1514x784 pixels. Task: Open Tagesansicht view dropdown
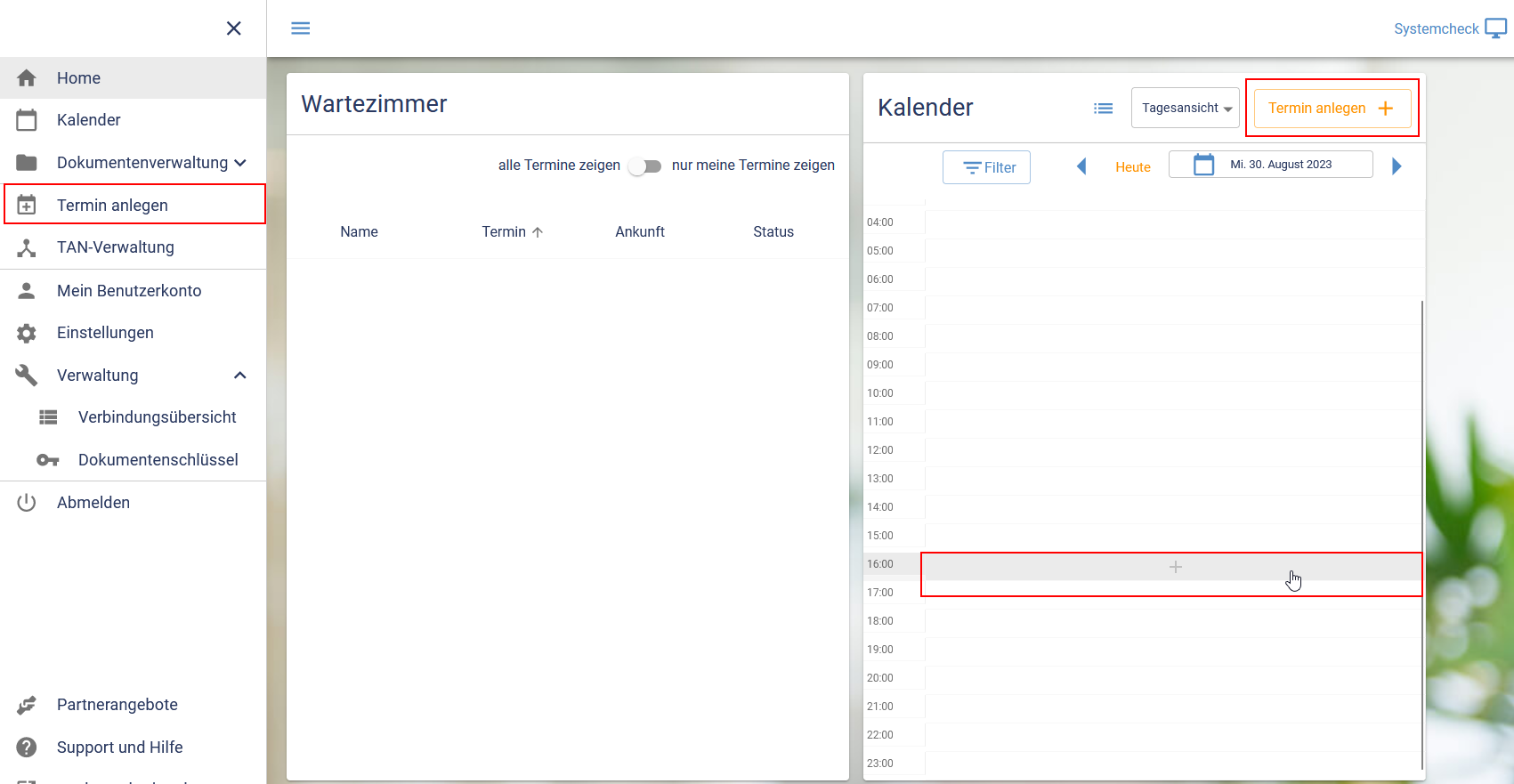coord(1186,109)
